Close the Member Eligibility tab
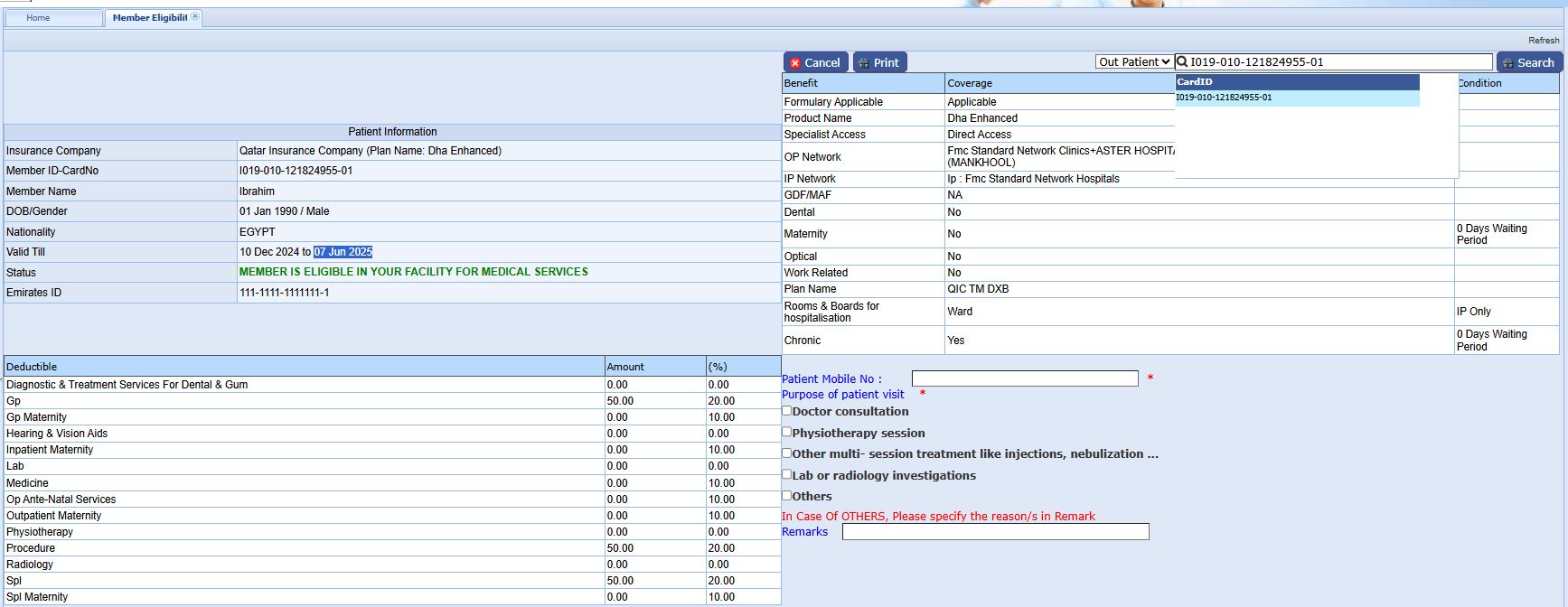Image resolution: width=1568 pixels, height=607 pixels. pyautogui.click(x=195, y=16)
